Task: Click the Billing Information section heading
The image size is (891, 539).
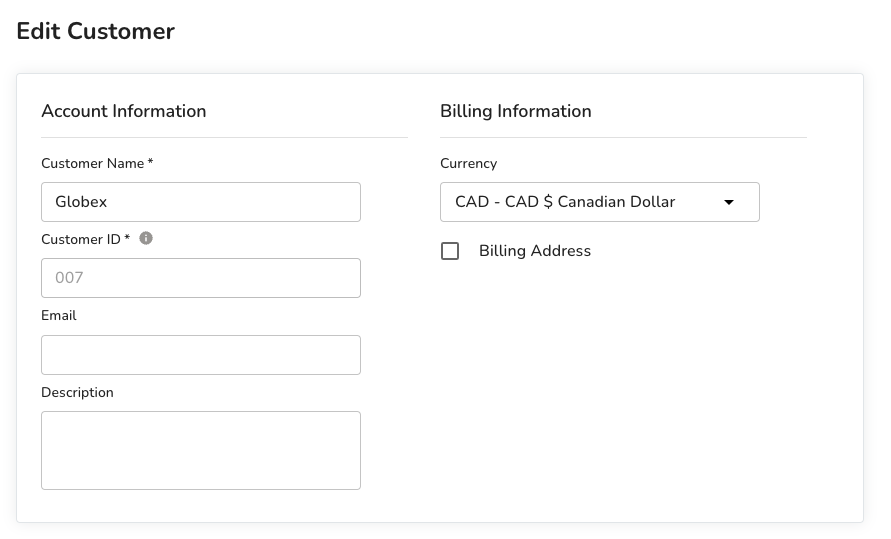Action: point(516,111)
